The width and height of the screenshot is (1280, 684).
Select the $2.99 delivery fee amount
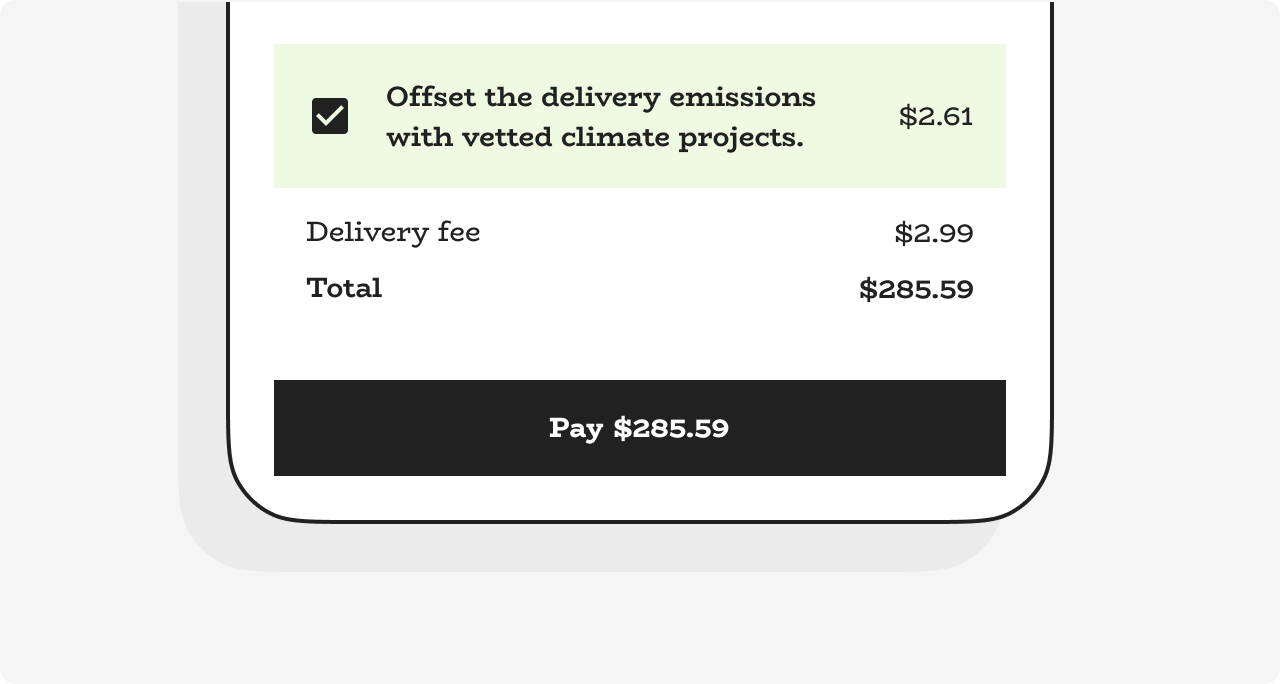coord(932,232)
